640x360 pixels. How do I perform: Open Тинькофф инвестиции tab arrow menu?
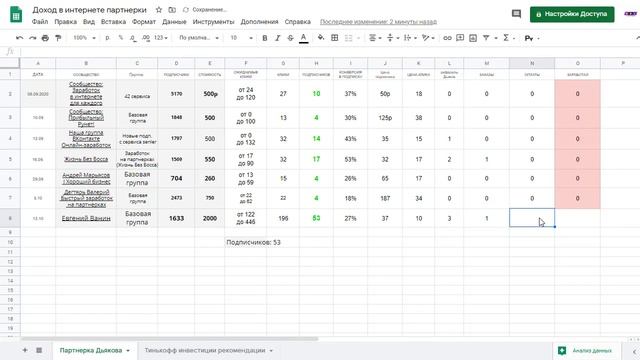(x=271, y=351)
